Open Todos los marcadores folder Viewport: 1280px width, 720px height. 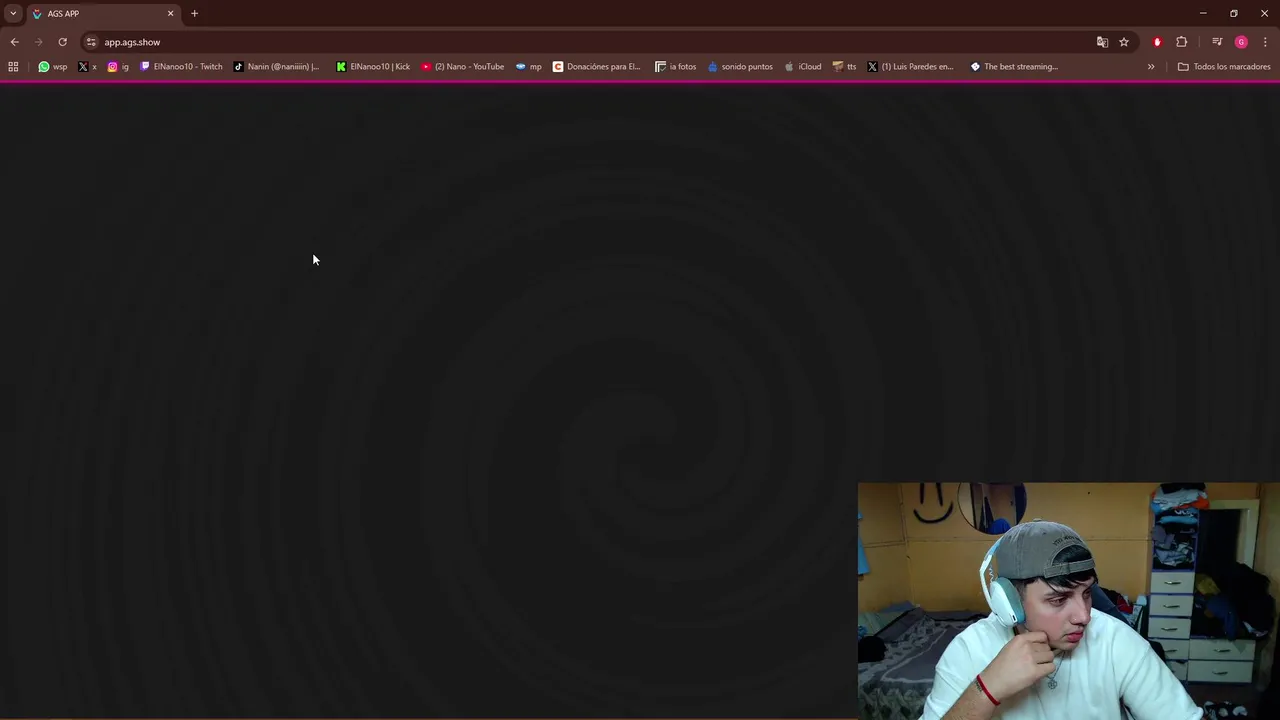(1224, 67)
